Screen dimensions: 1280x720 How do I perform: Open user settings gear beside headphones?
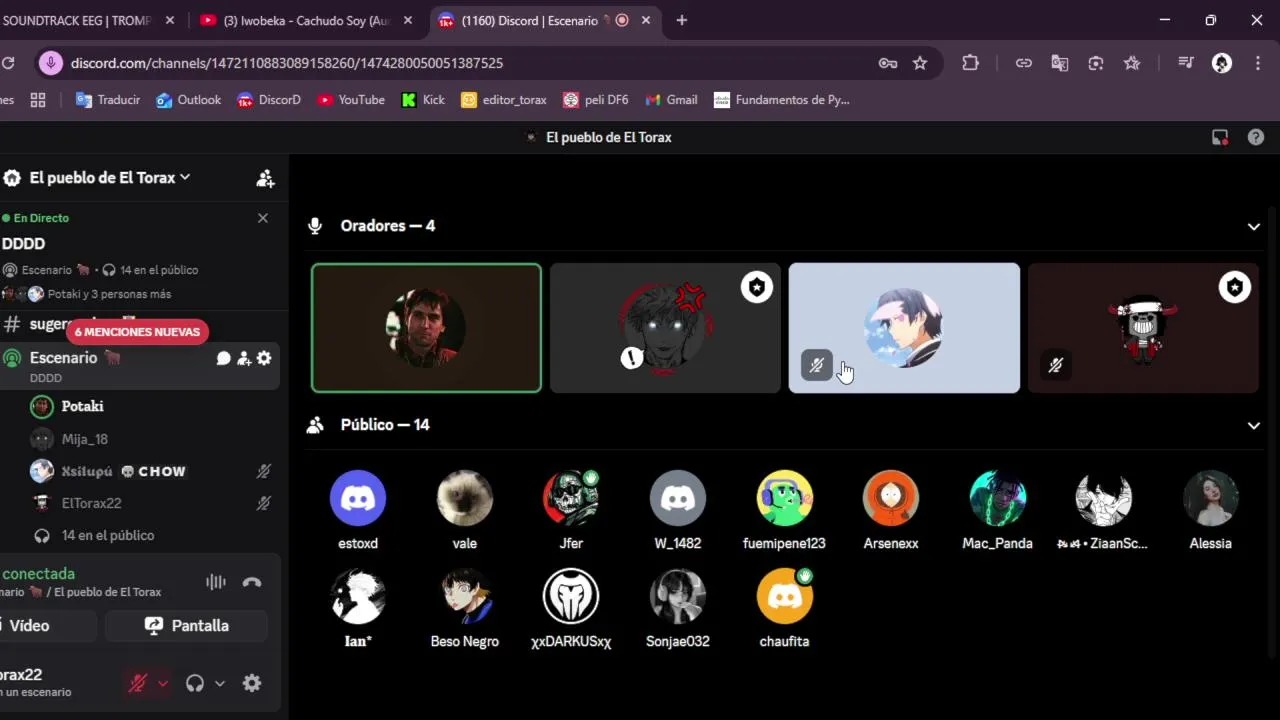[x=252, y=683]
